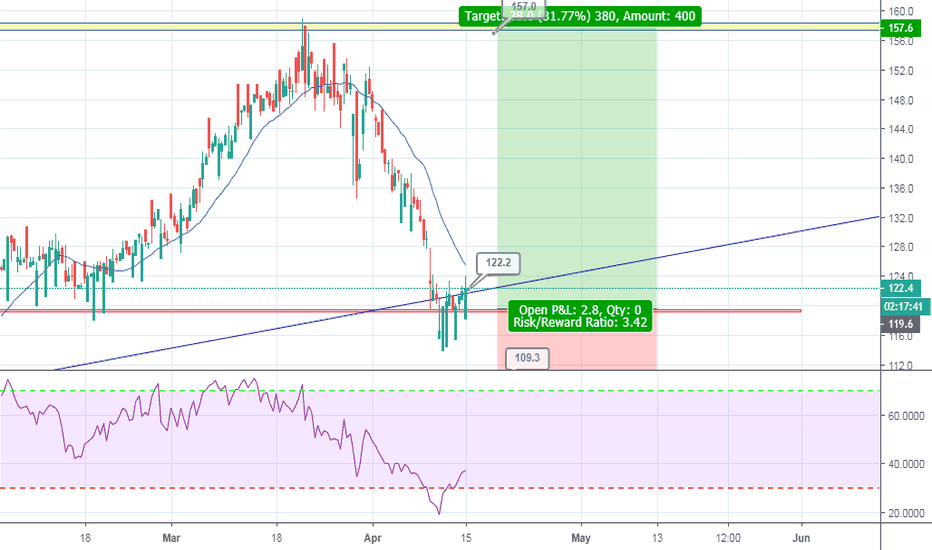
Task: Click the 12:00 label on the time axis
Action: (x=728, y=538)
